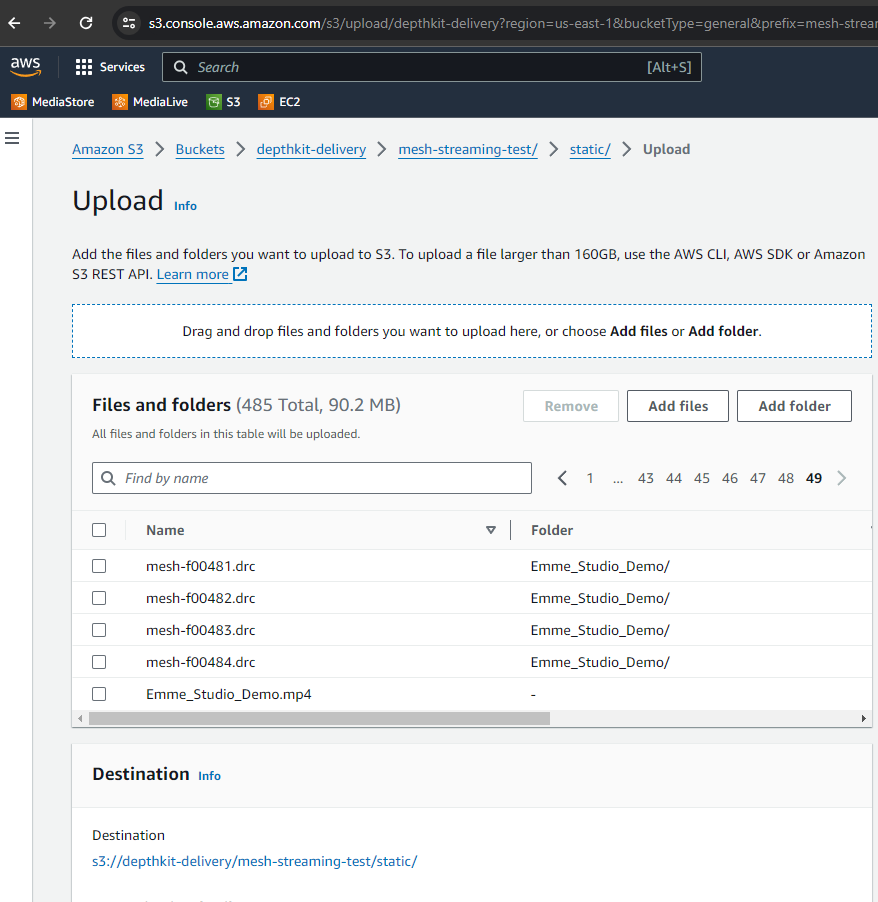This screenshot has width=878, height=902.
Task: Click file name mesh-f00481.drc
Action: [201, 567]
